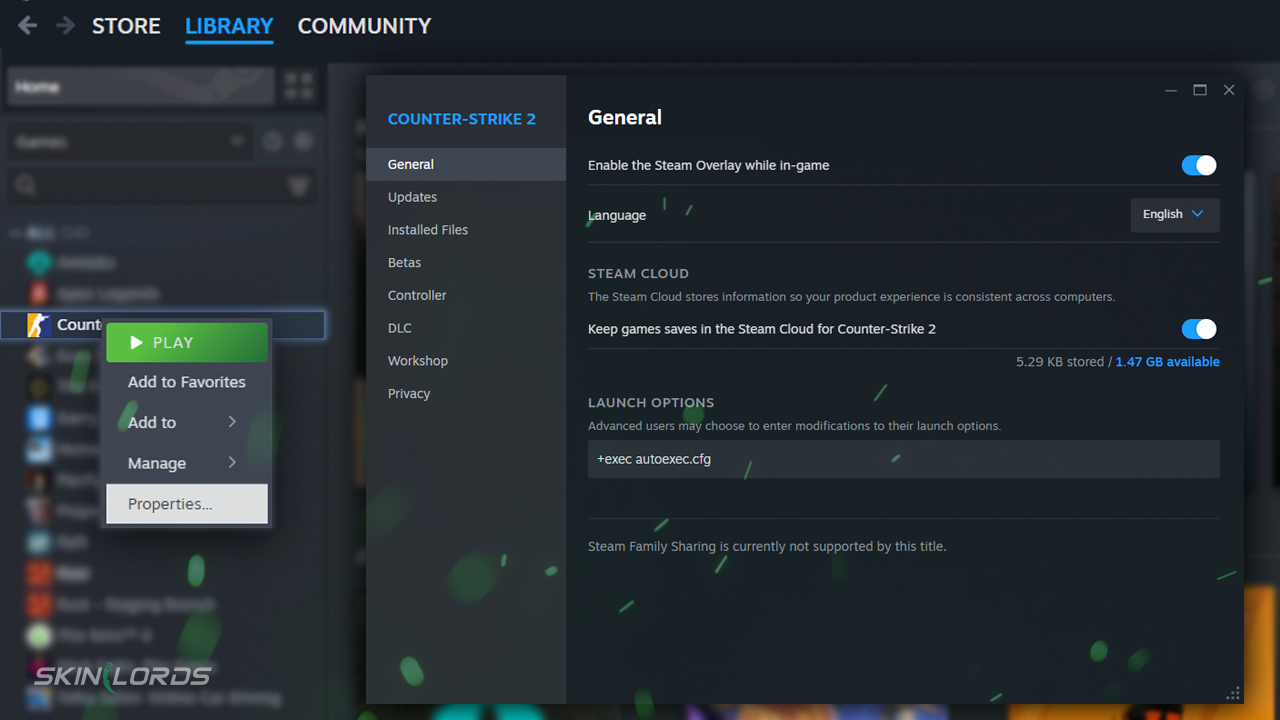Open the English language dropdown
This screenshot has height=720, width=1280.
[x=1174, y=215]
